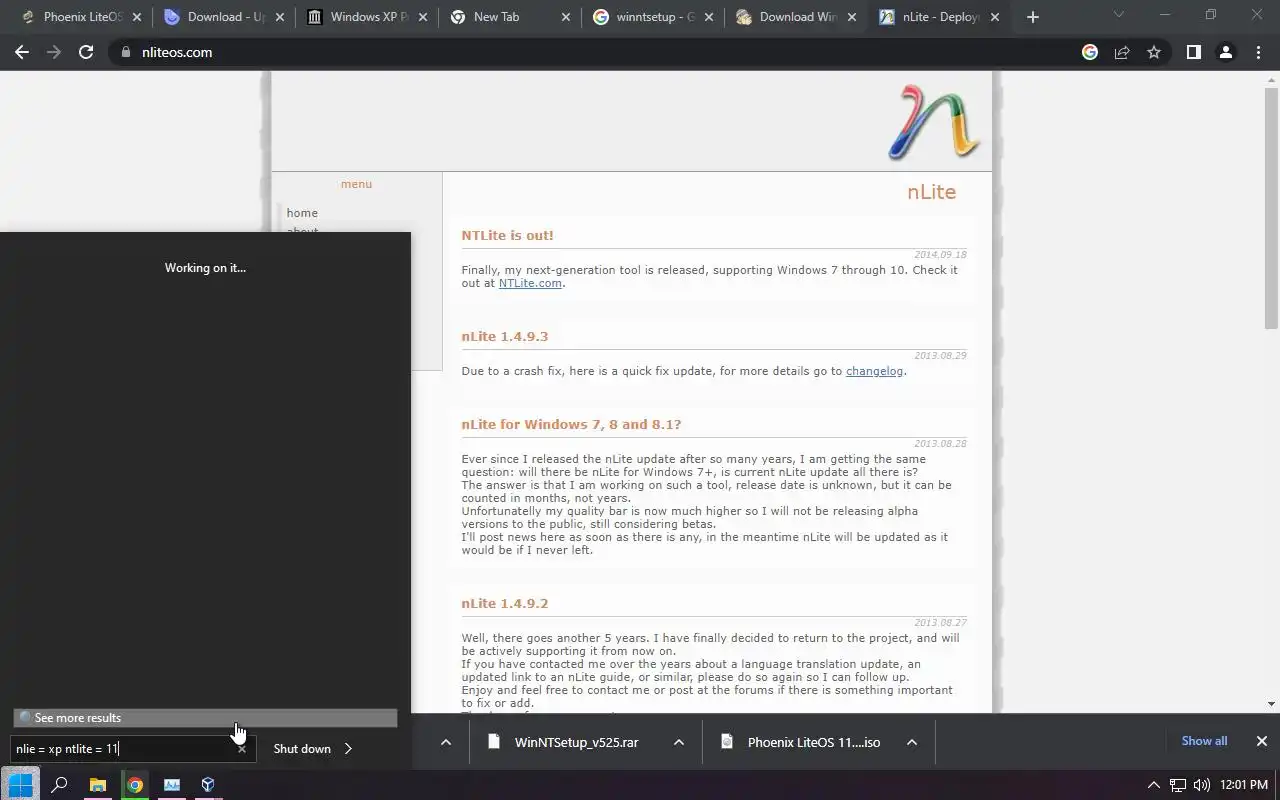Click See more results in Start search
Image resolution: width=1280 pixels, height=800 pixels.
coord(205,718)
